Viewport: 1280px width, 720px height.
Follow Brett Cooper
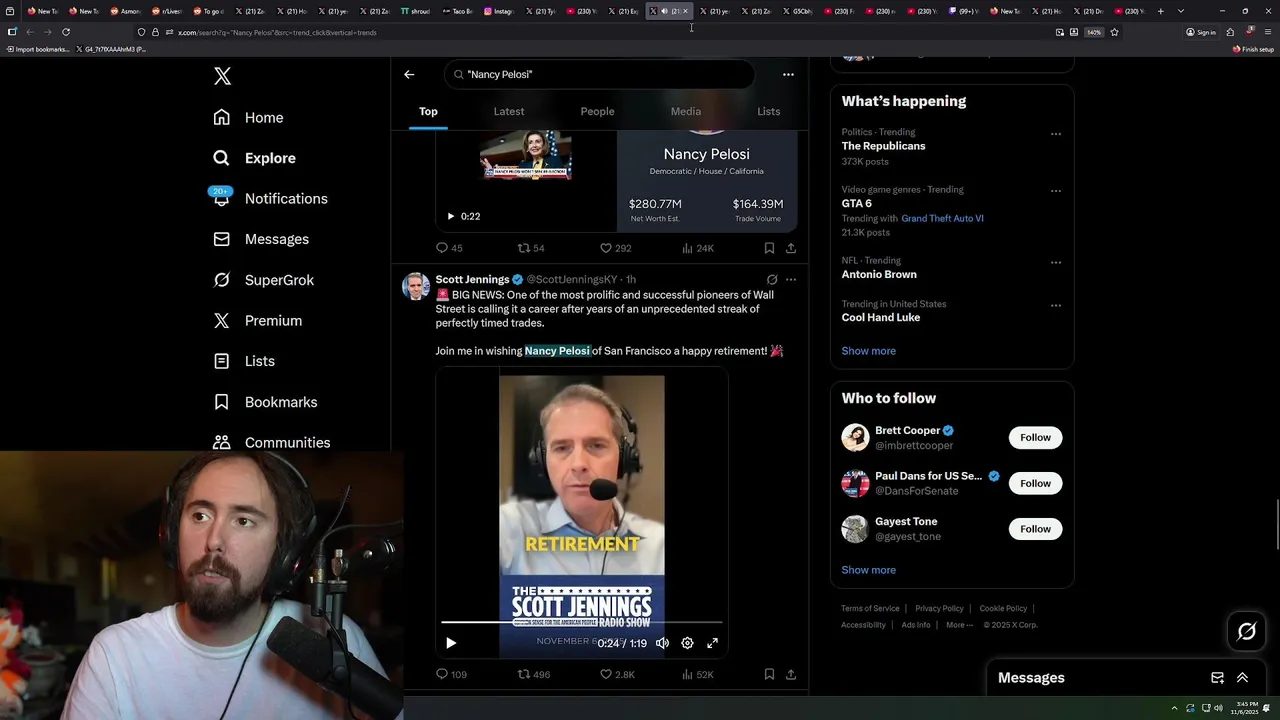[1035, 437]
